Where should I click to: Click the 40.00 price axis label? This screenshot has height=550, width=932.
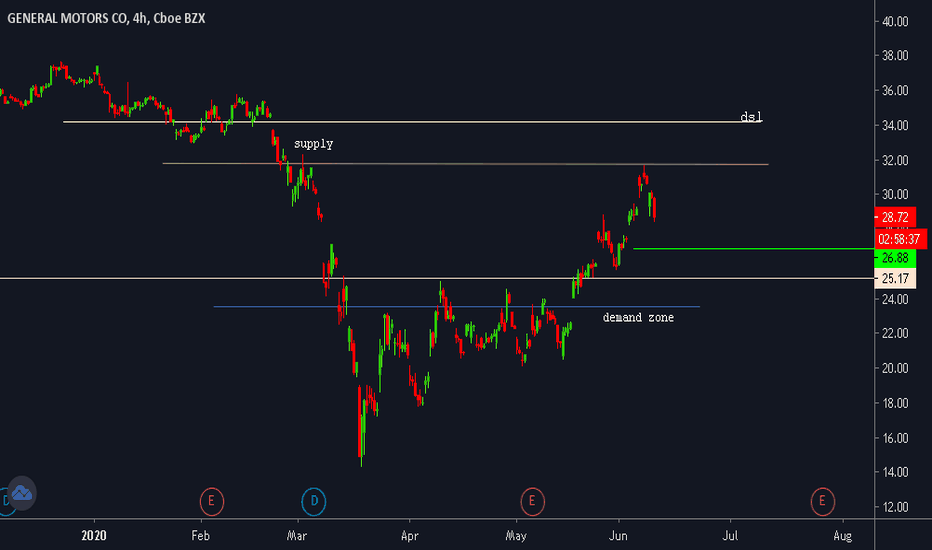[895, 21]
